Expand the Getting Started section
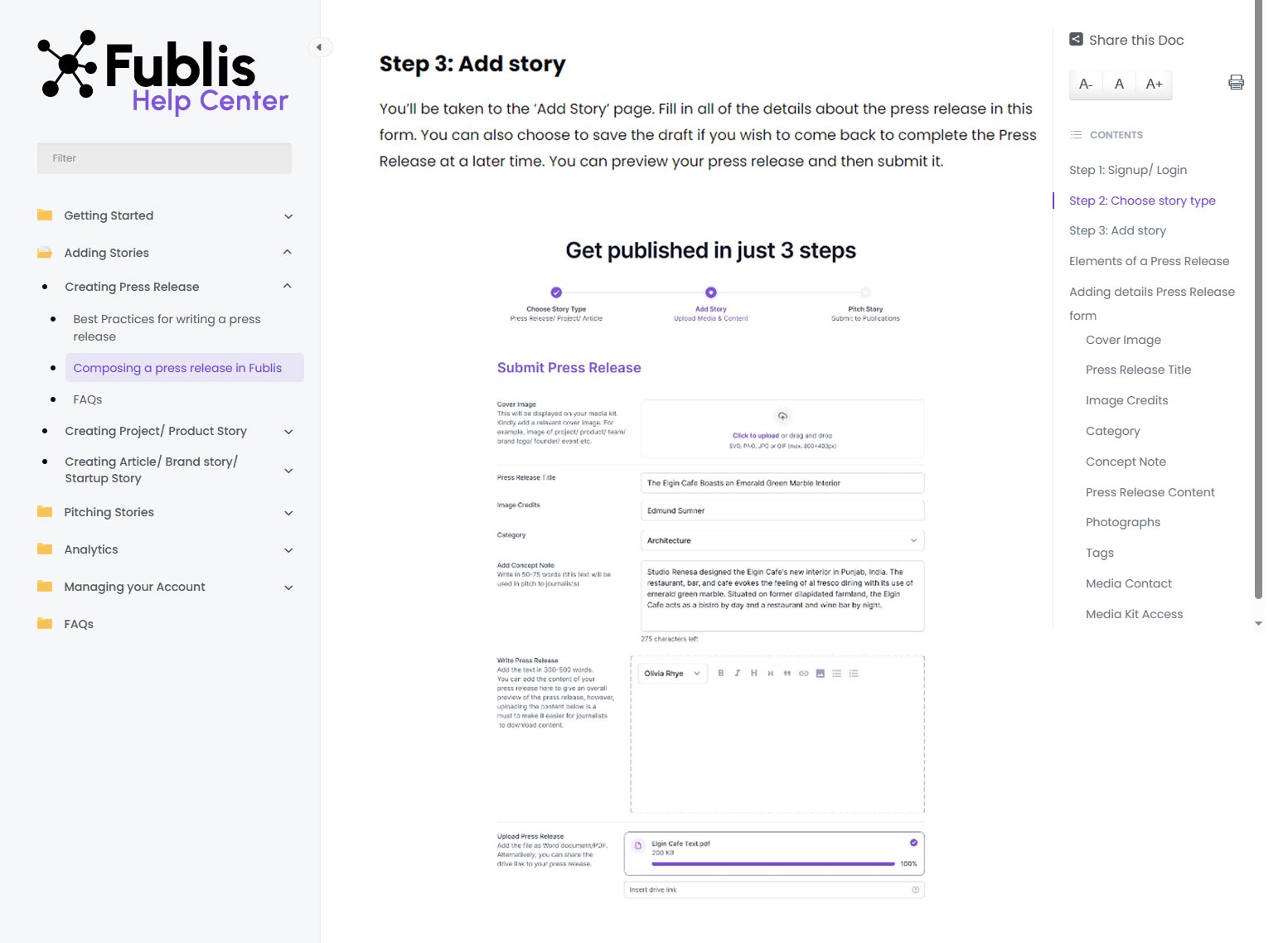1288x943 pixels. click(x=288, y=215)
